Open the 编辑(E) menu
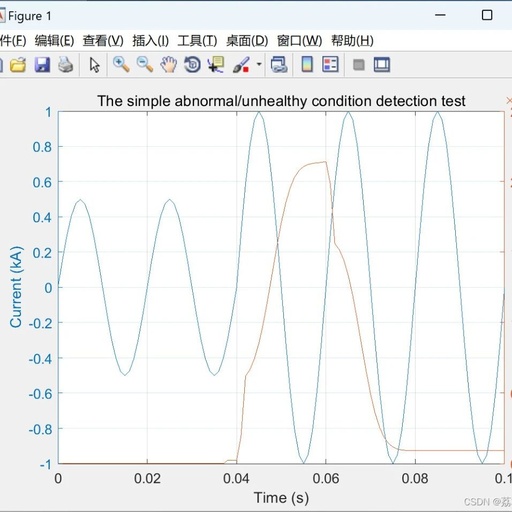Image resolution: width=512 pixels, height=512 pixels. (x=54, y=41)
